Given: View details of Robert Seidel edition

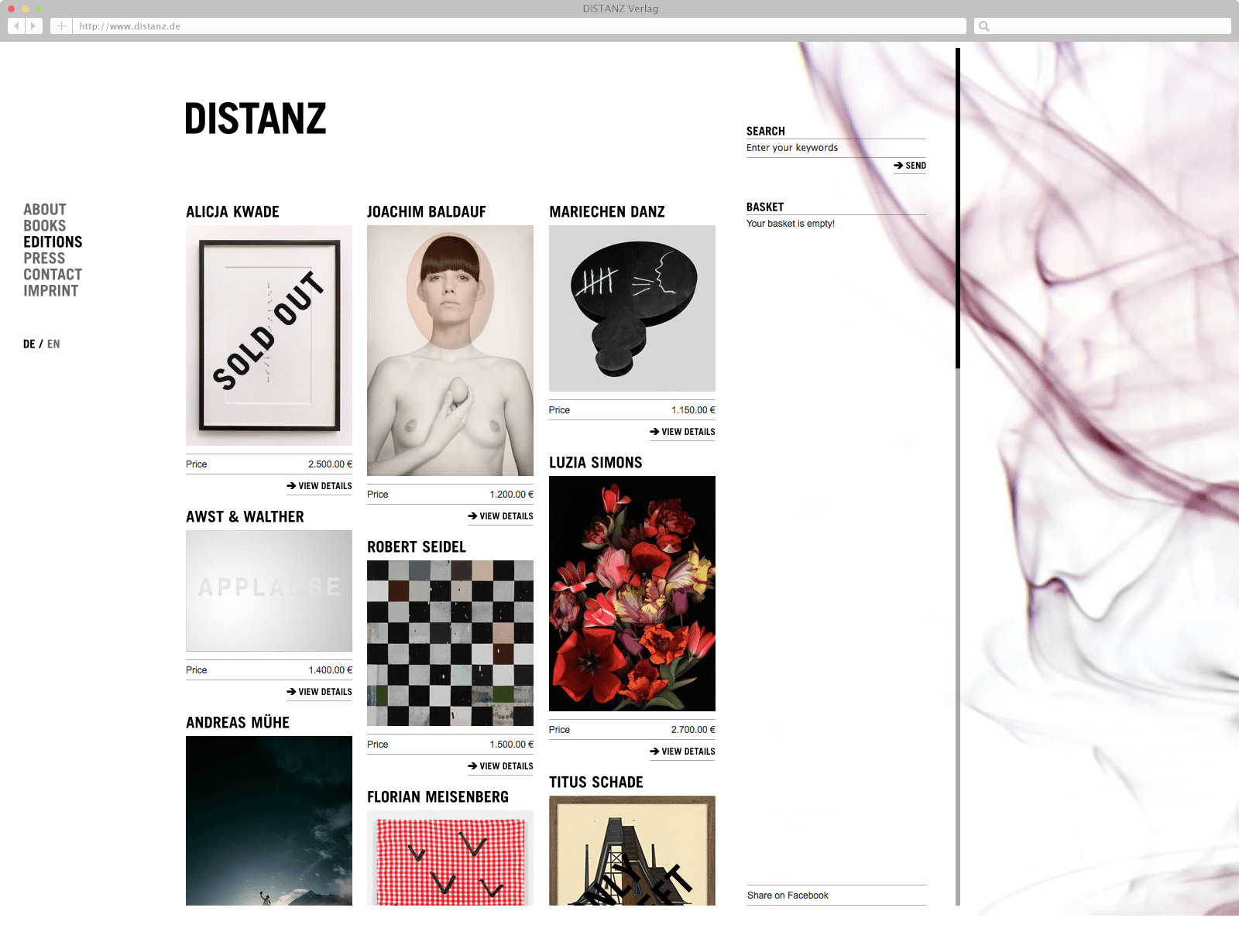Looking at the screenshot, I should pyautogui.click(x=500, y=766).
